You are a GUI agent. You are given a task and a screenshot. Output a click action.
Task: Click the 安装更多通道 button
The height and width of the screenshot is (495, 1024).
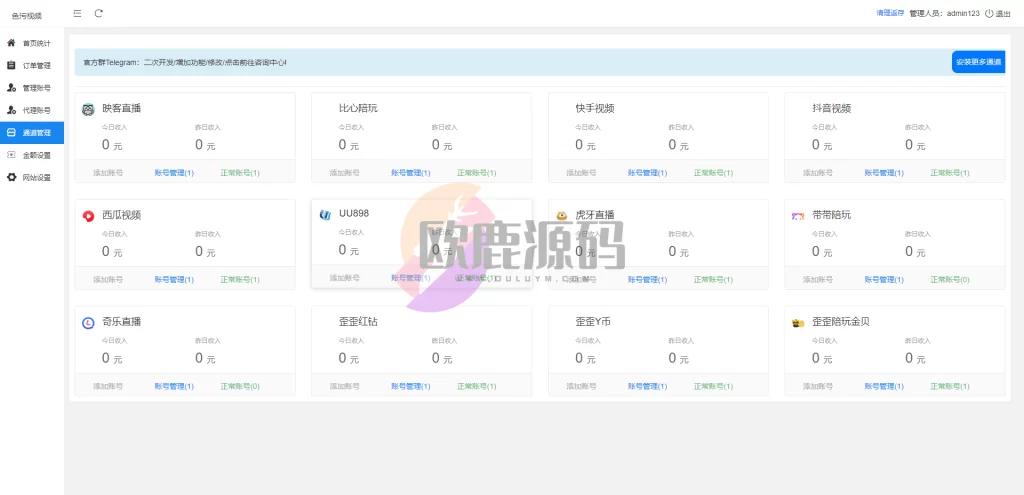(x=978, y=62)
